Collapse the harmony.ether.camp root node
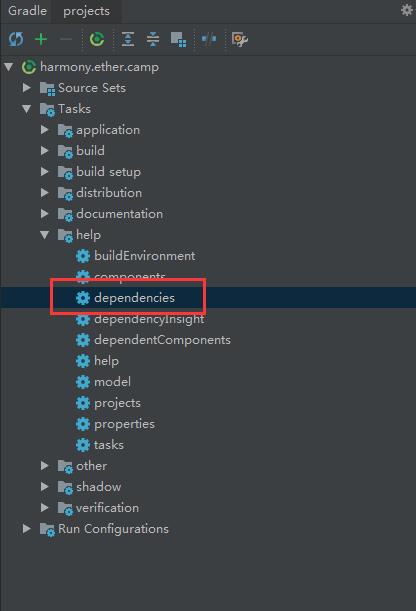The width and height of the screenshot is (416, 611). [9, 67]
